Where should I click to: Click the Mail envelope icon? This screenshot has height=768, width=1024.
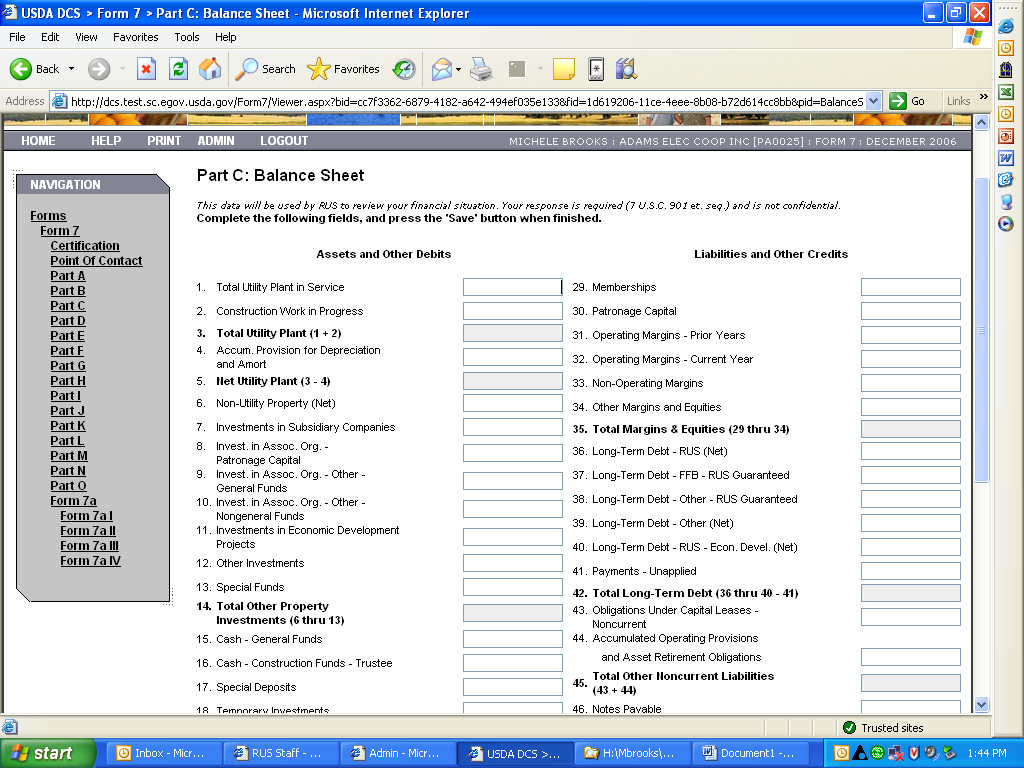(441, 69)
